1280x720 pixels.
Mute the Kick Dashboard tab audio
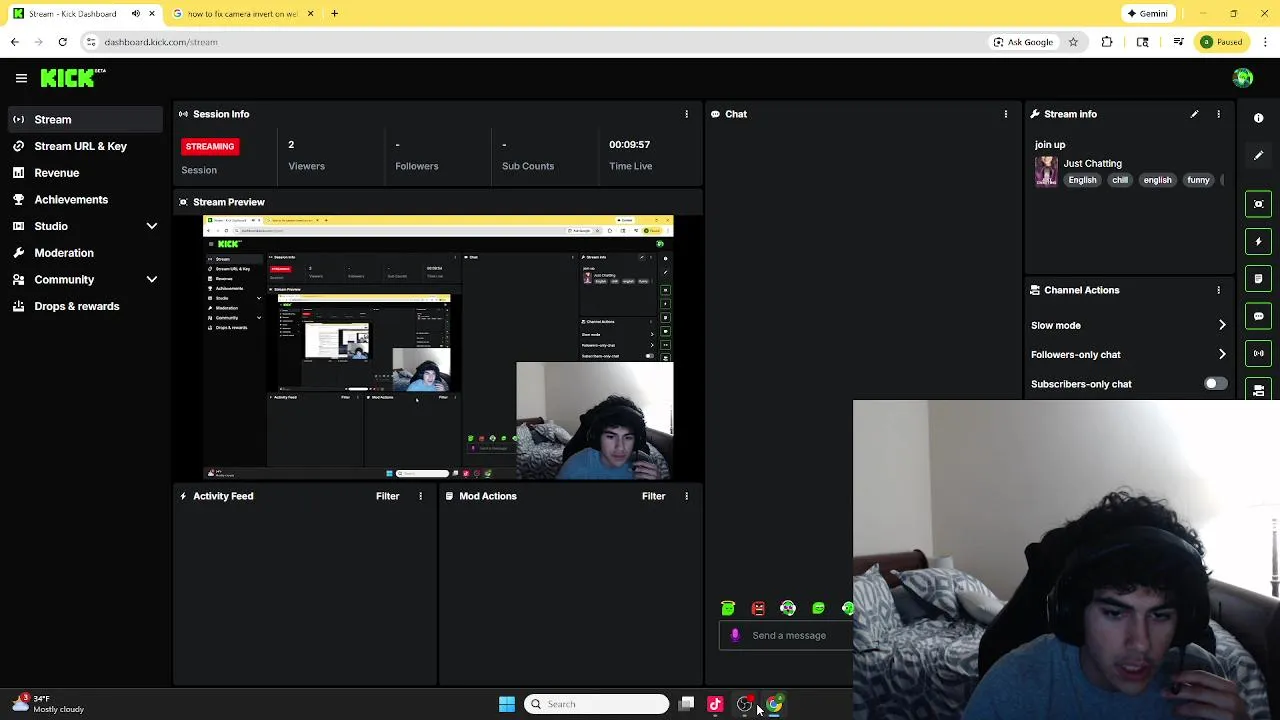(x=136, y=14)
